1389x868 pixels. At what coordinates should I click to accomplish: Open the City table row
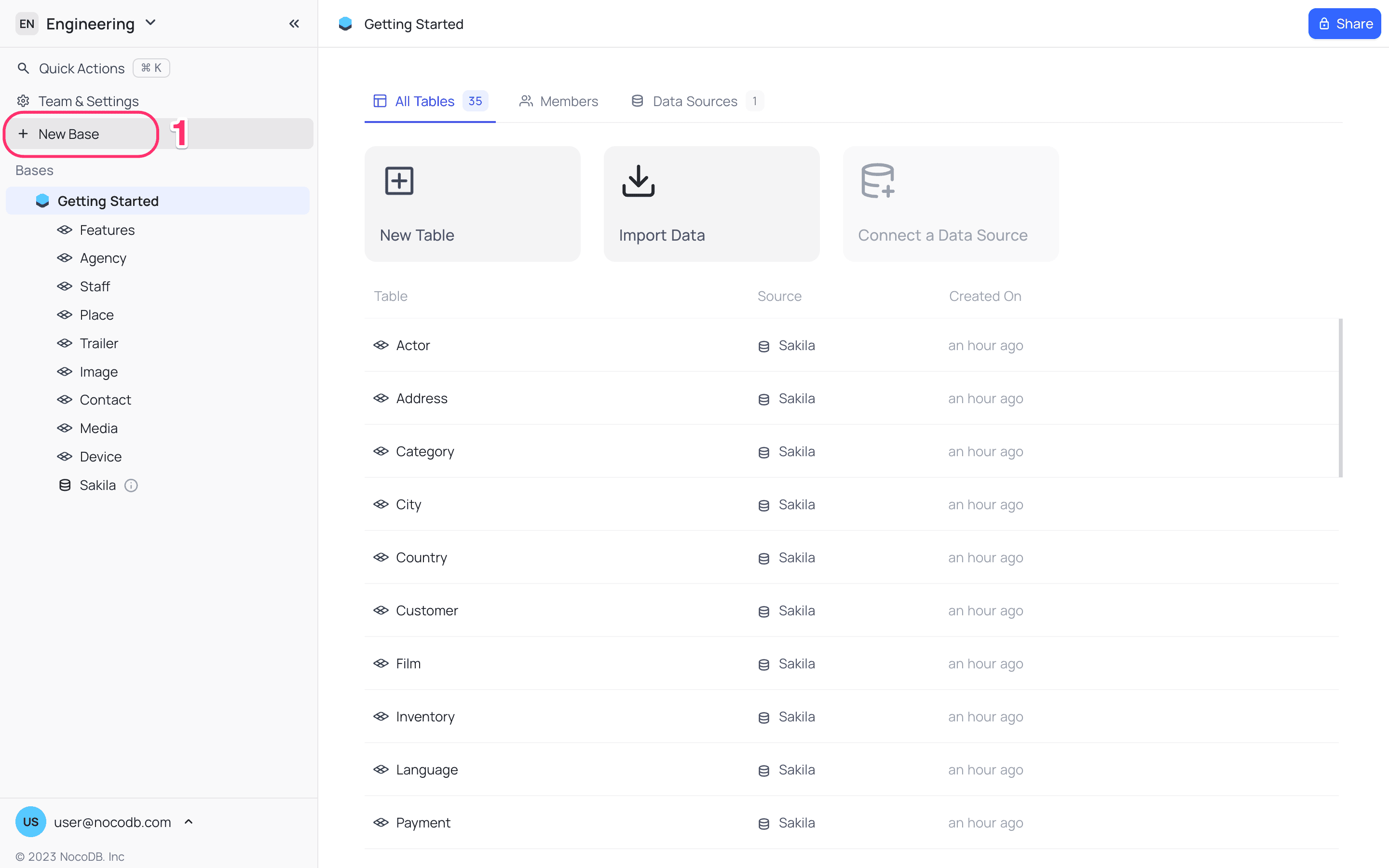point(852,504)
